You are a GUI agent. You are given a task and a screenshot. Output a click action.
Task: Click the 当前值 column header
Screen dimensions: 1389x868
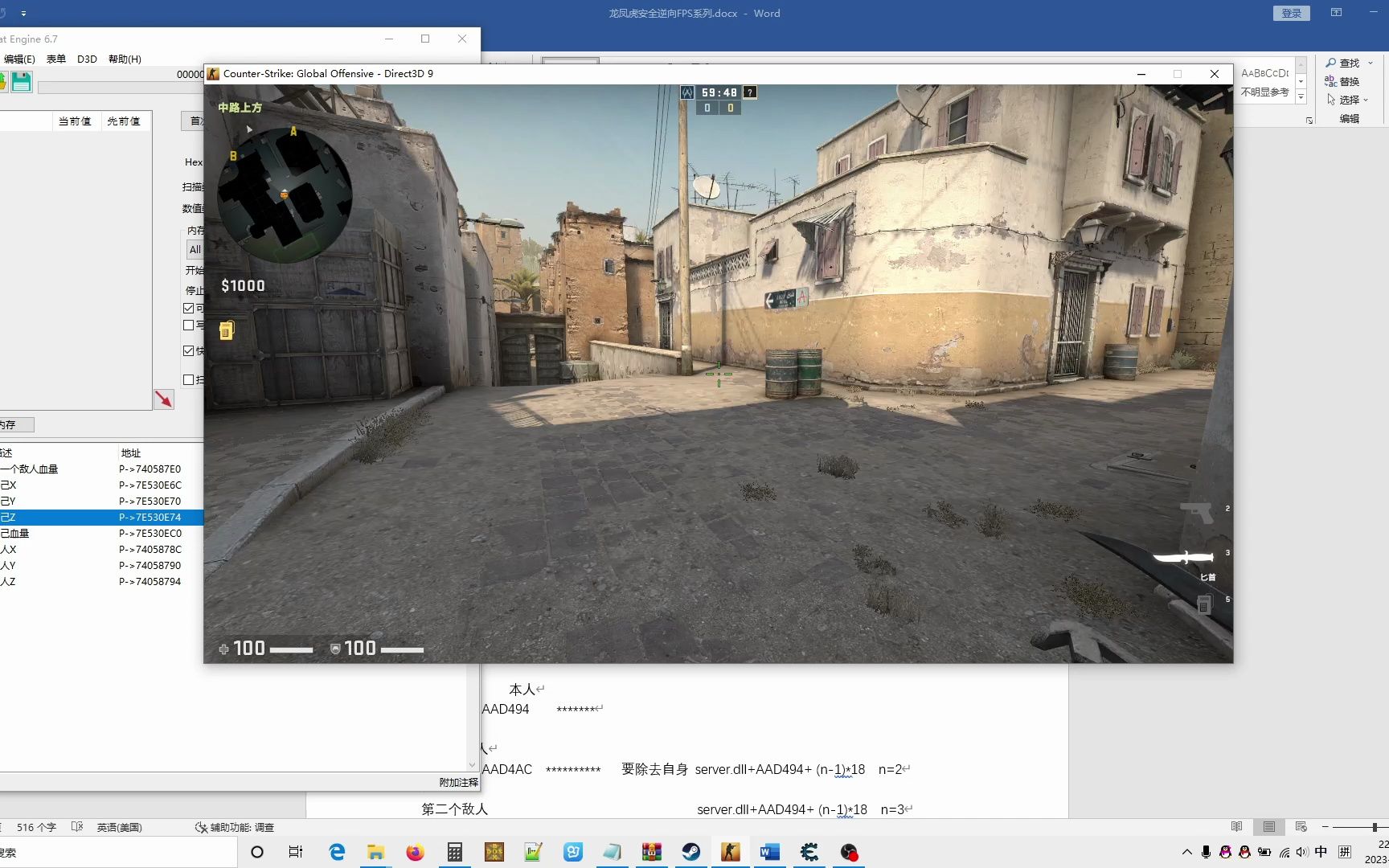[x=75, y=121]
